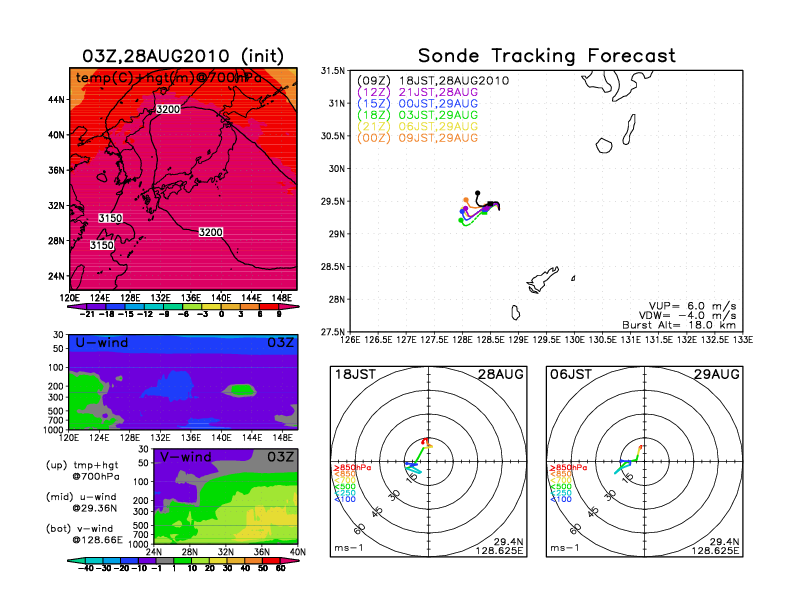Click the green 18Z landing dot
Viewport: 792px width, 612px height.
pos(461,220)
